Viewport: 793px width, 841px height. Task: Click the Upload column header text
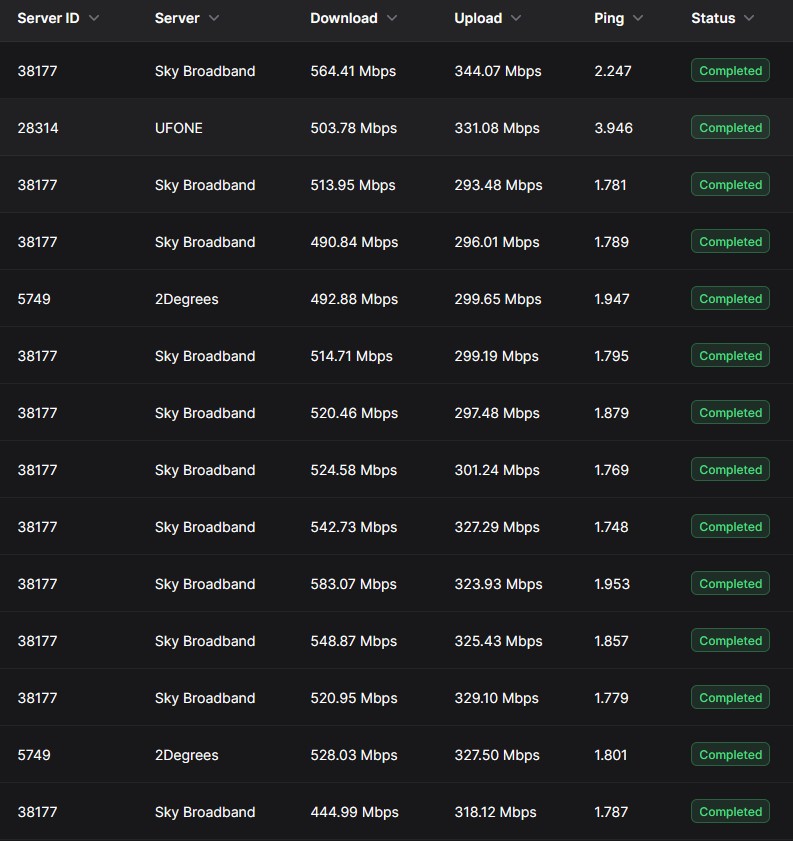coord(478,18)
